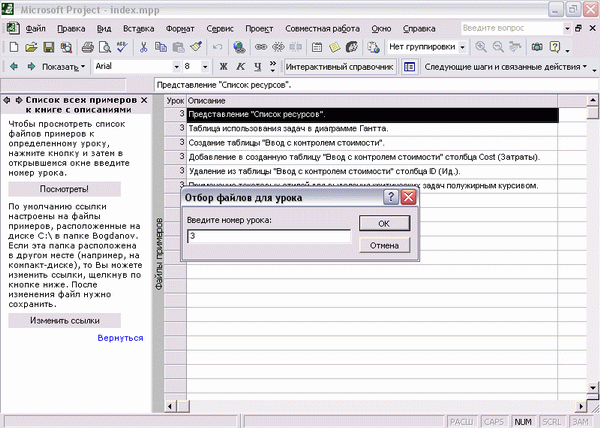This screenshot has width=600, height=428.
Task: Go back with the left arrow in toolbar
Action: point(14,67)
